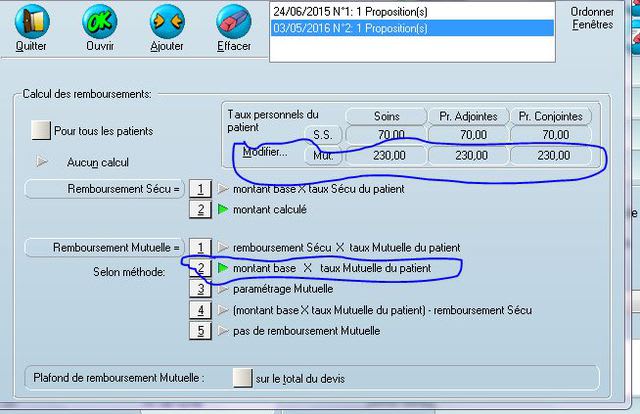The image size is (640, 414).
Task: Open the Ordonner Fenêtres menu
Action: 593,19
